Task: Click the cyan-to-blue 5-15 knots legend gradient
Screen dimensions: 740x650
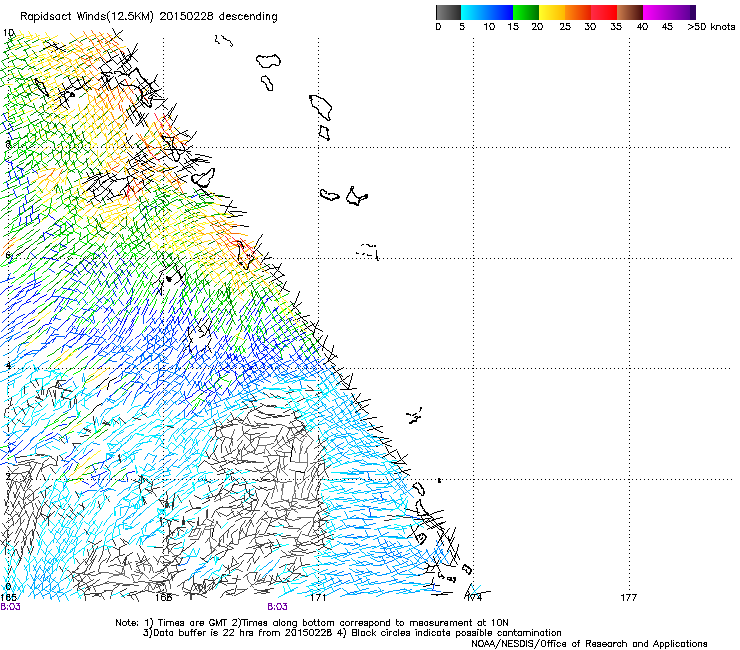Action: (x=487, y=12)
